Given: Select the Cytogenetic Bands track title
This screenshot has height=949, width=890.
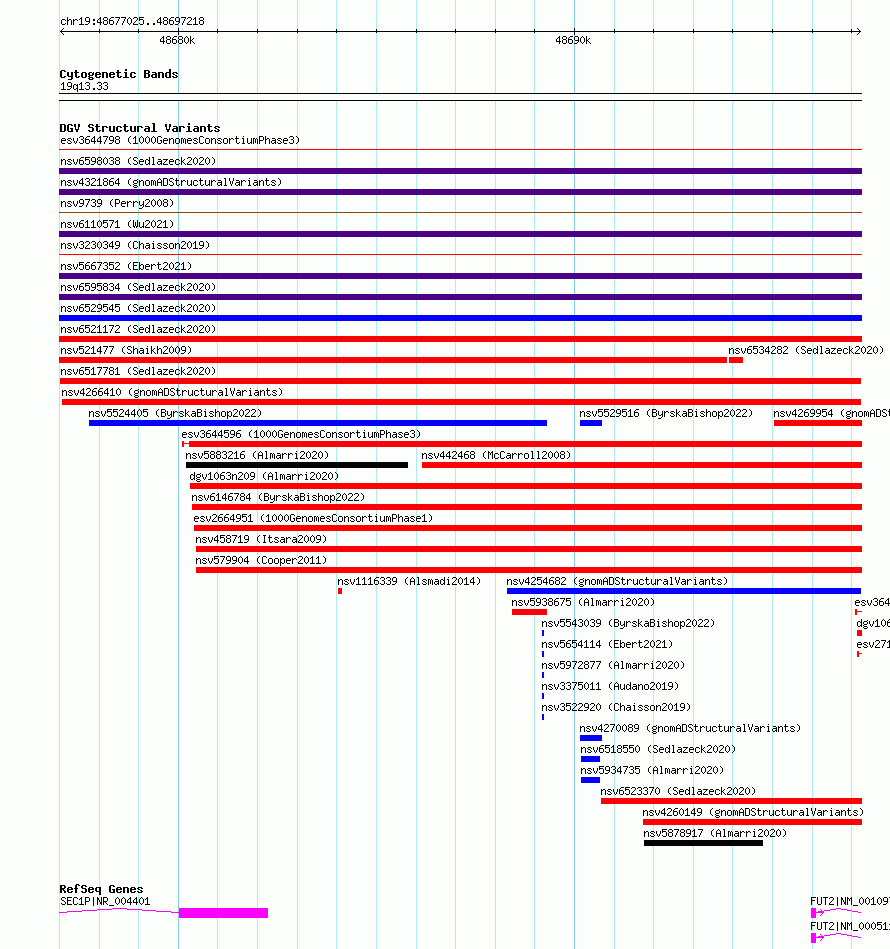Looking at the screenshot, I should coord(119,74).
